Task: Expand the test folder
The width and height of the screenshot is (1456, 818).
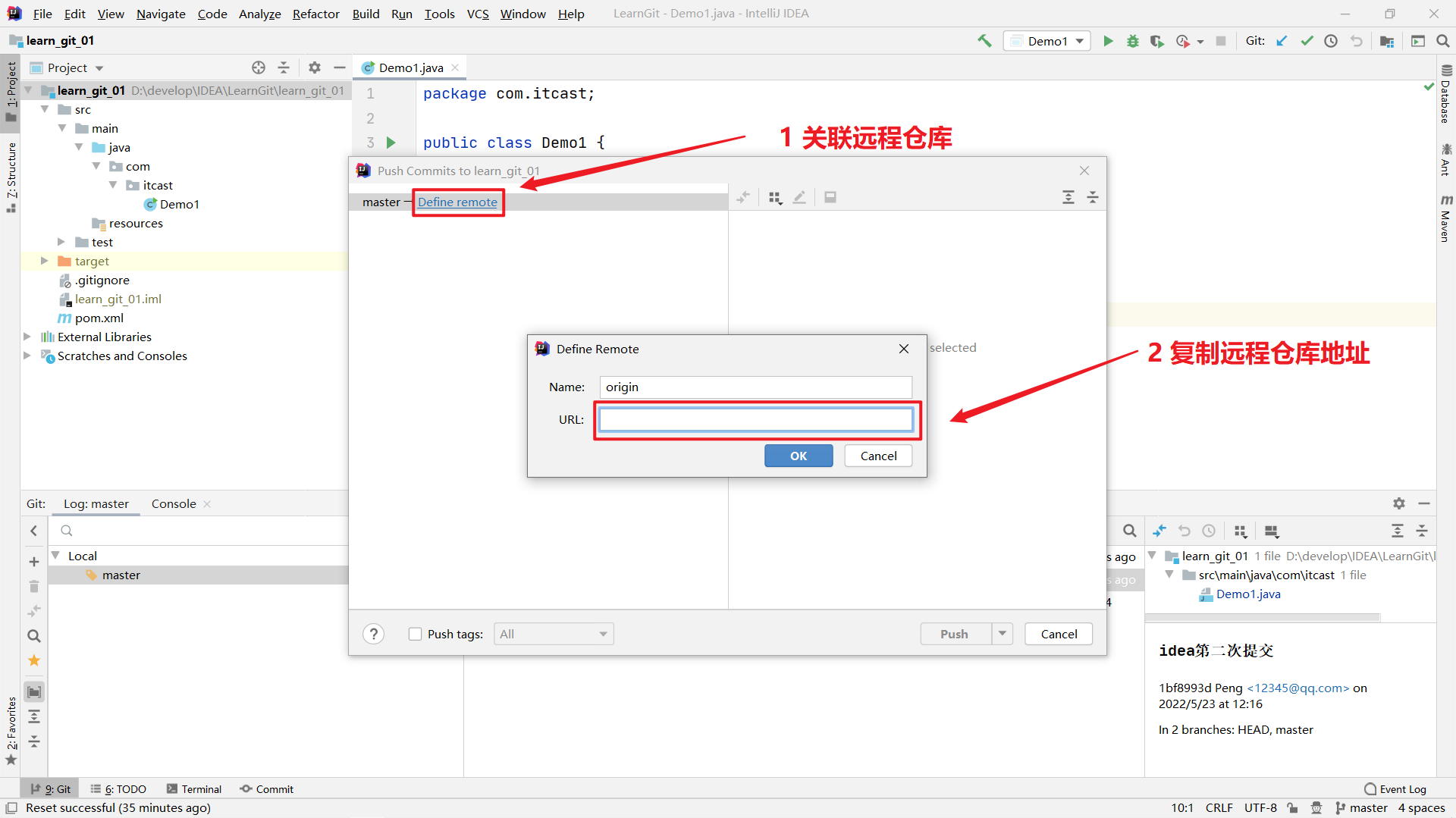Action: pyautogui.click(x=61, y=242)
